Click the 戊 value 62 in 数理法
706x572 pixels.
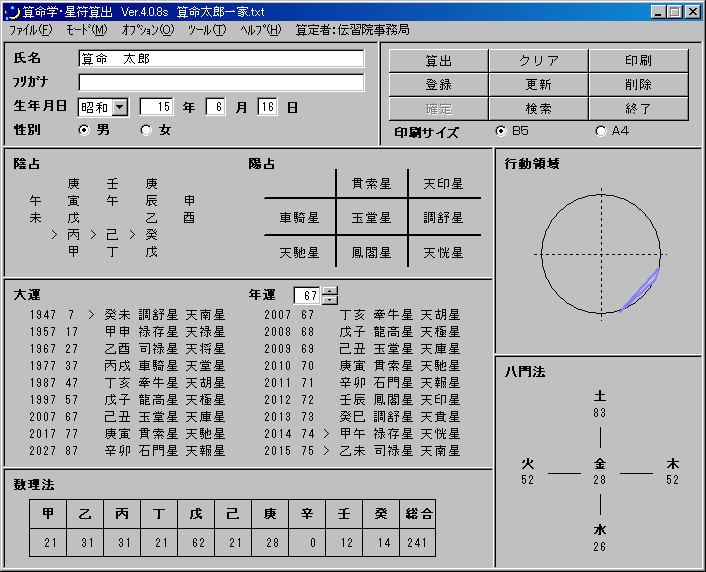coord(196,543)
